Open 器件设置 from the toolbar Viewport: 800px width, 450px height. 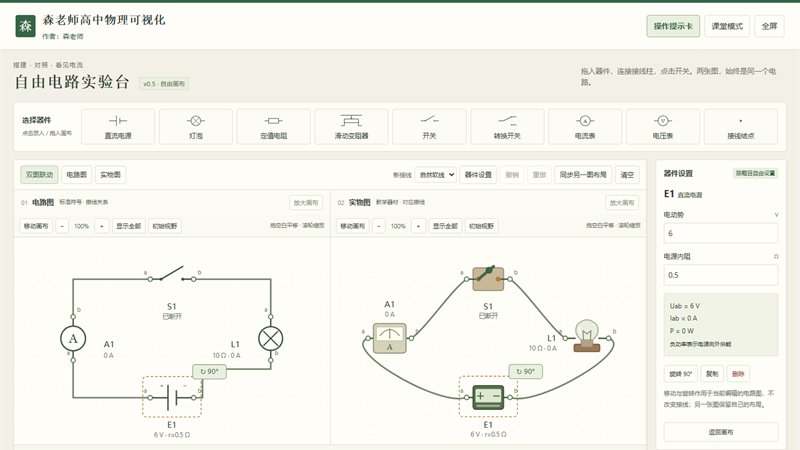point(478,175)
